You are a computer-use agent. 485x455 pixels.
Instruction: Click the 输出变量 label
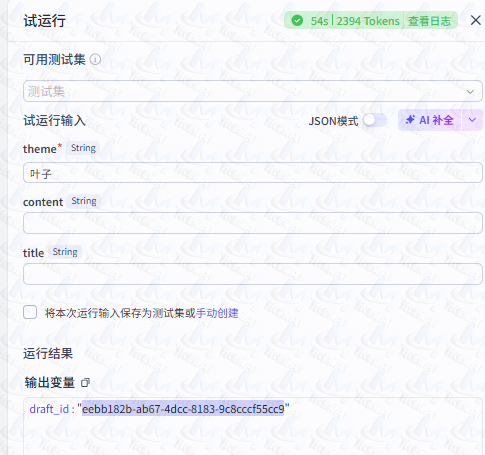point(50,382)
